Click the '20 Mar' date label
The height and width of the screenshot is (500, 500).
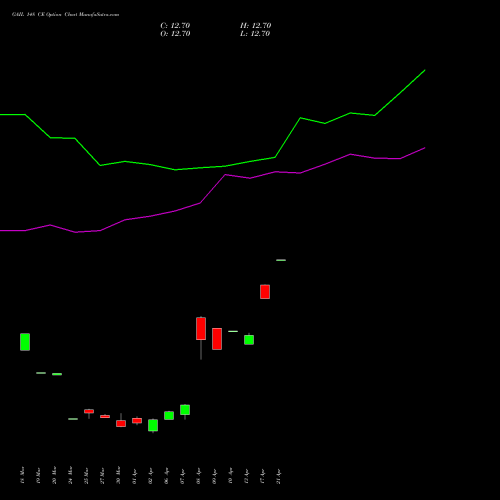[54, 475]
